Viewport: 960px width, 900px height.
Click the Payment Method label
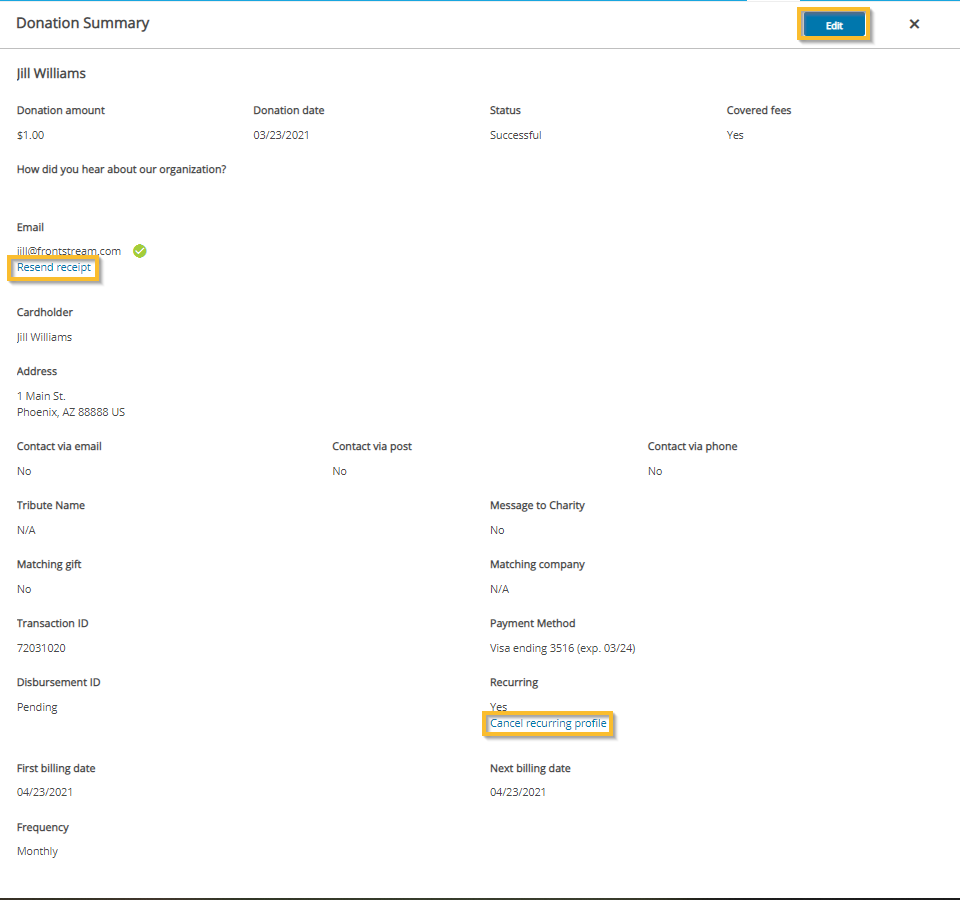pos(532,623)
